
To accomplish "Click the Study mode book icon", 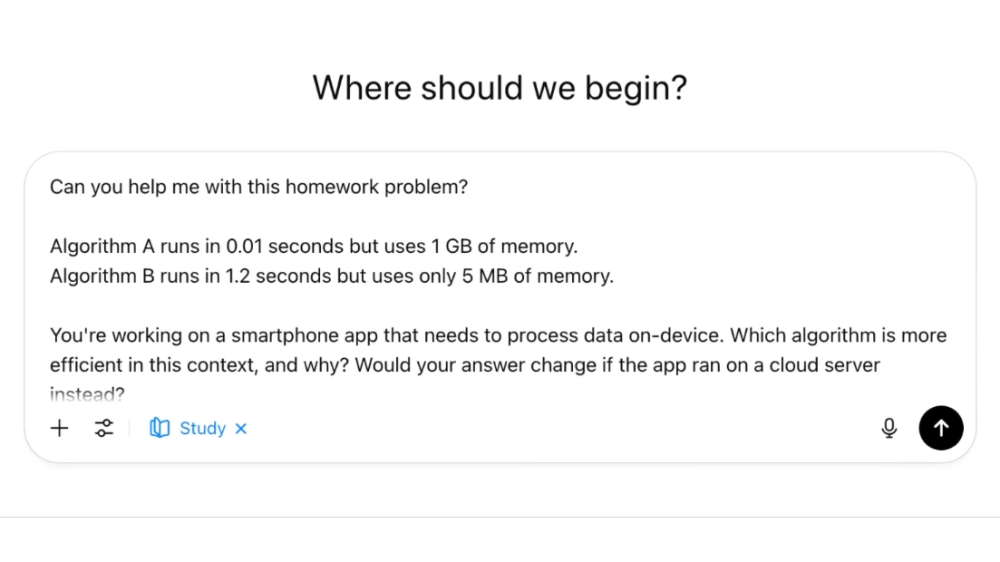I will point(159,428).
